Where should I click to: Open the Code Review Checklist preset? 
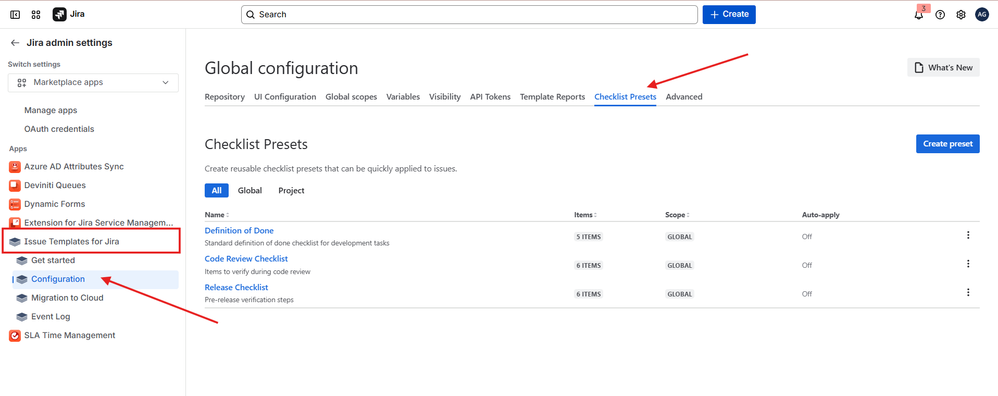point(246,259)
